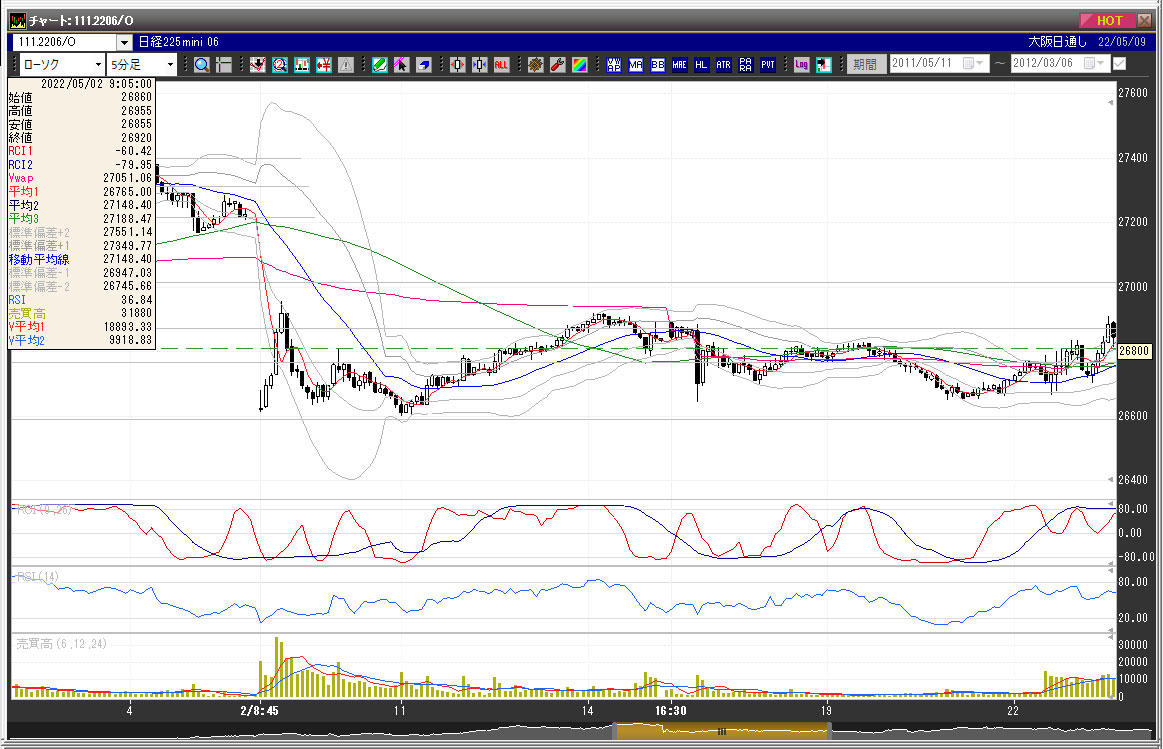Image resolution: width=1163 pixels, height=749 pixels.
Task: Open the symbol code 111.2206/O dropdown
Action: click(125, 42)
